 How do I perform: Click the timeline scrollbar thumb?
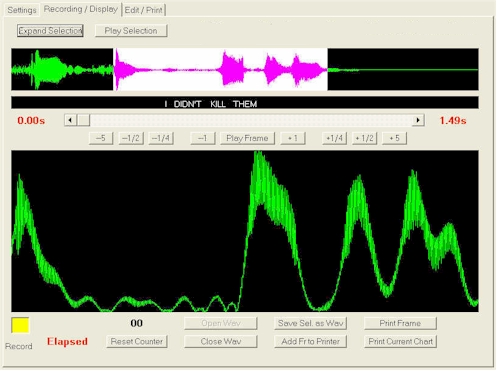tap(83, 120)
